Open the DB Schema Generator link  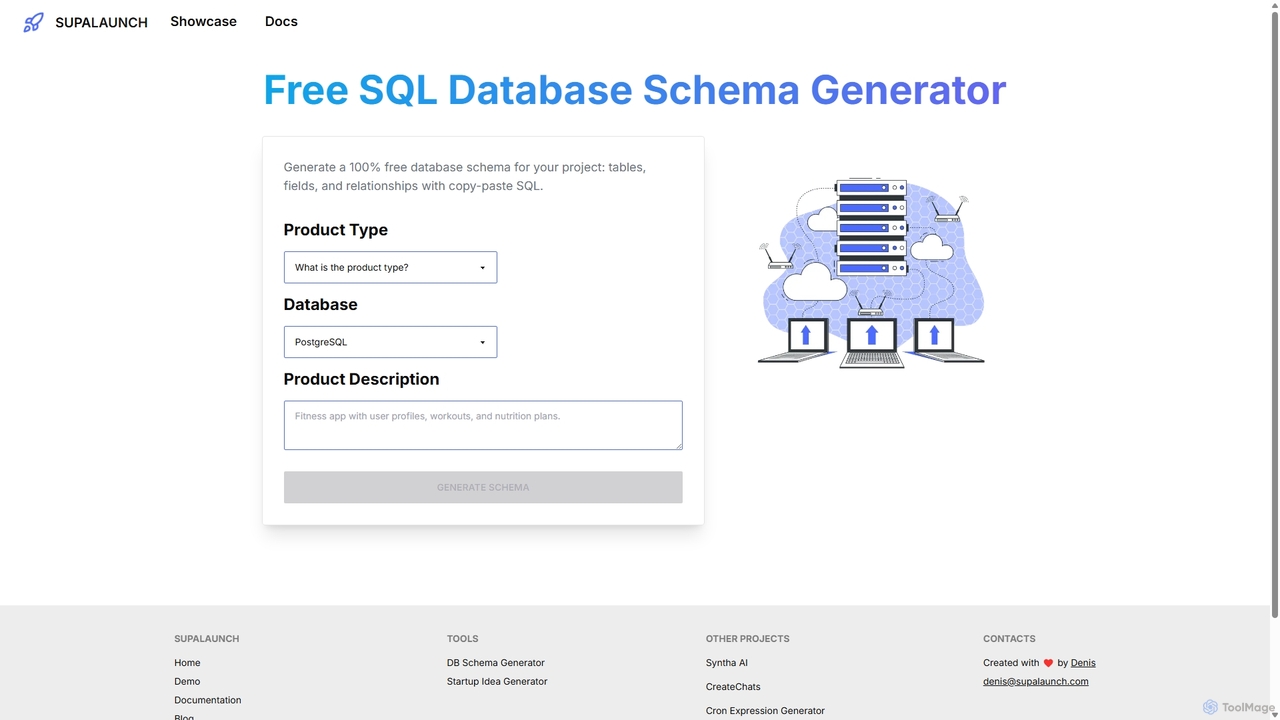click(x=496, y=663)
